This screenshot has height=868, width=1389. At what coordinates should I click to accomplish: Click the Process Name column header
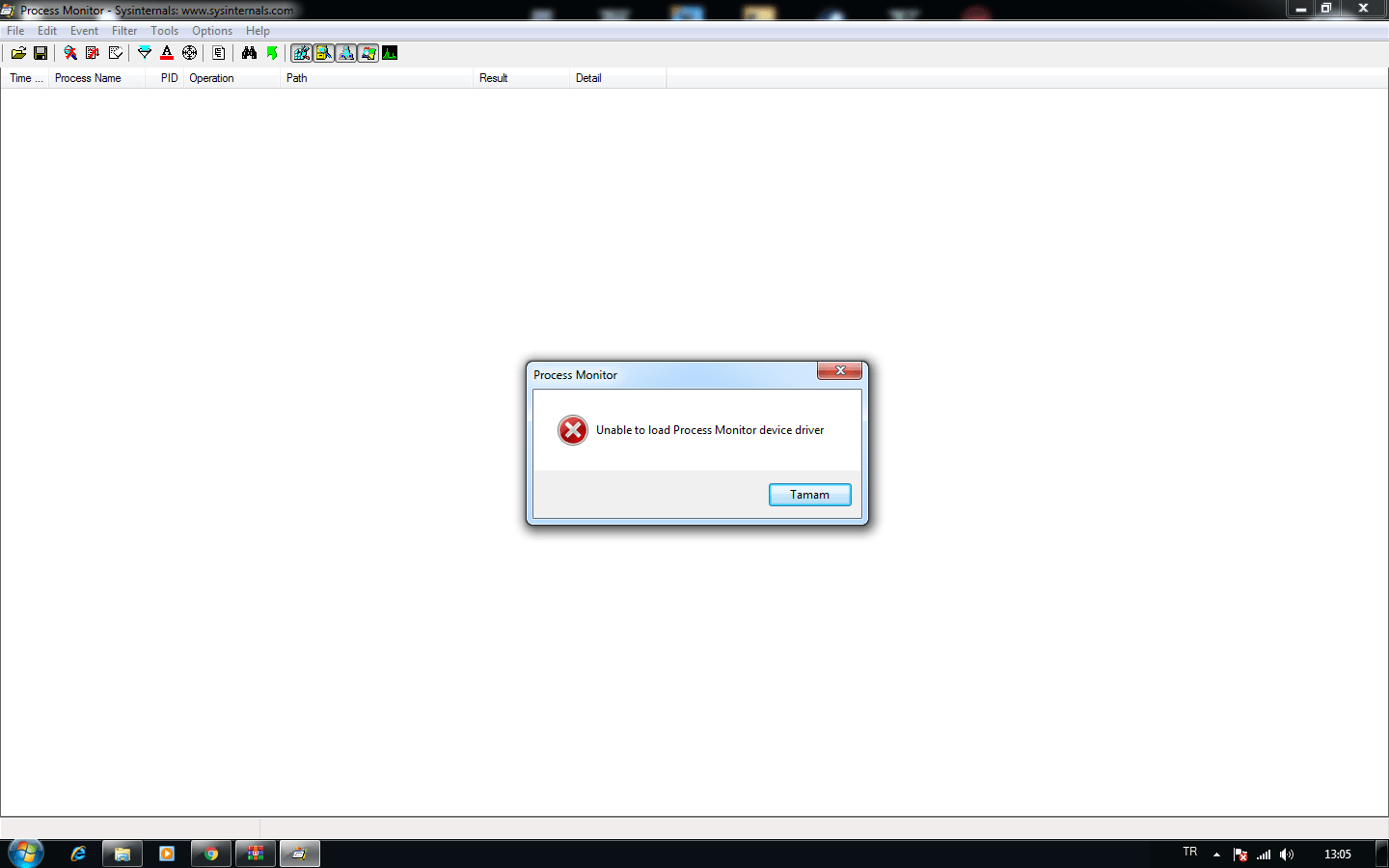click(96, 78)
